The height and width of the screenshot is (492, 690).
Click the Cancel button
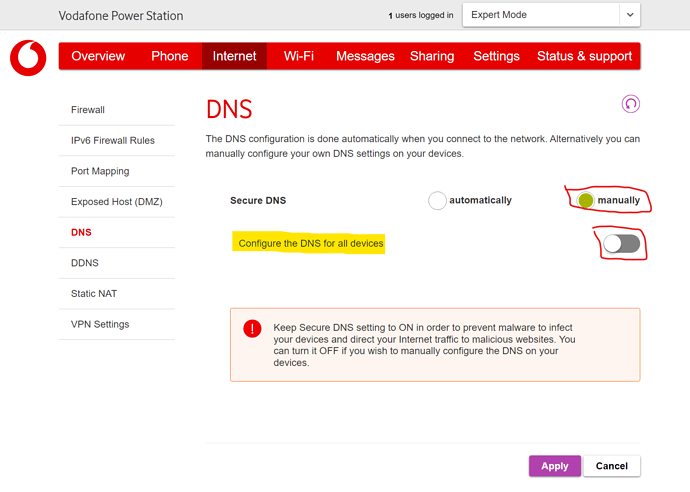click(612, 466)
